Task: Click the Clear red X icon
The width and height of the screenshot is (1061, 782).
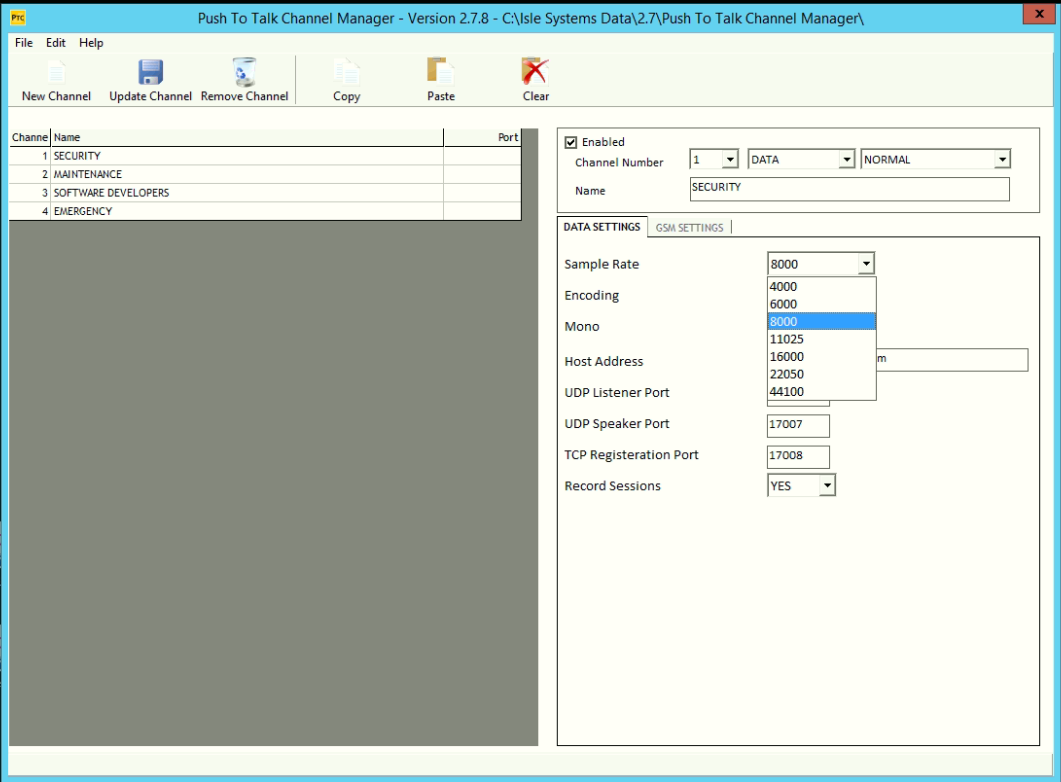Action: 535,72
